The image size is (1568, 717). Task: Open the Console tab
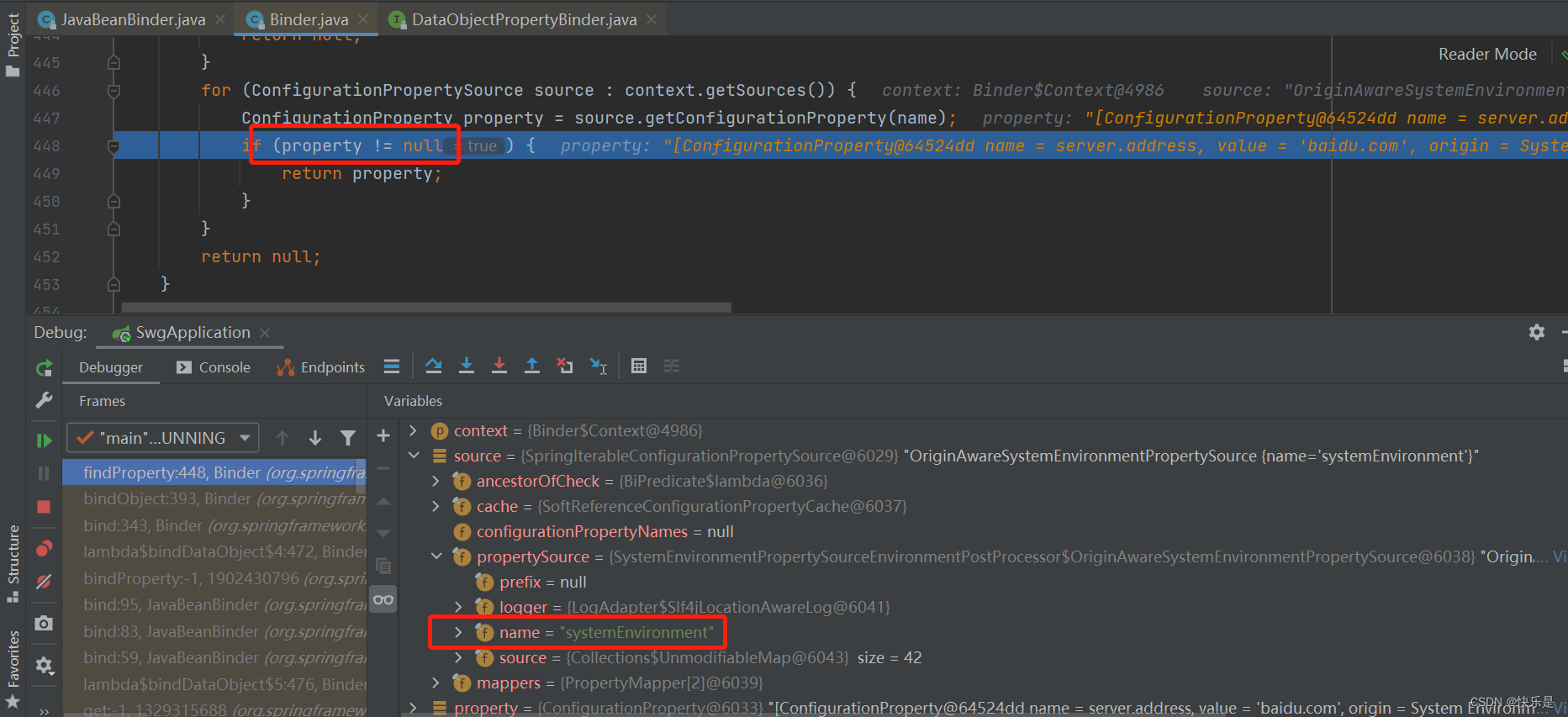tap(214, 367)
